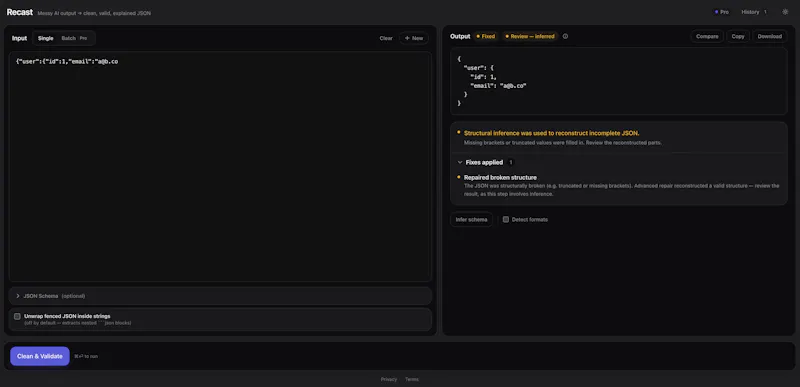The width and height of the screenshot is (800, 387).
Task: Open the Privacy link
Action: [389, 379]
